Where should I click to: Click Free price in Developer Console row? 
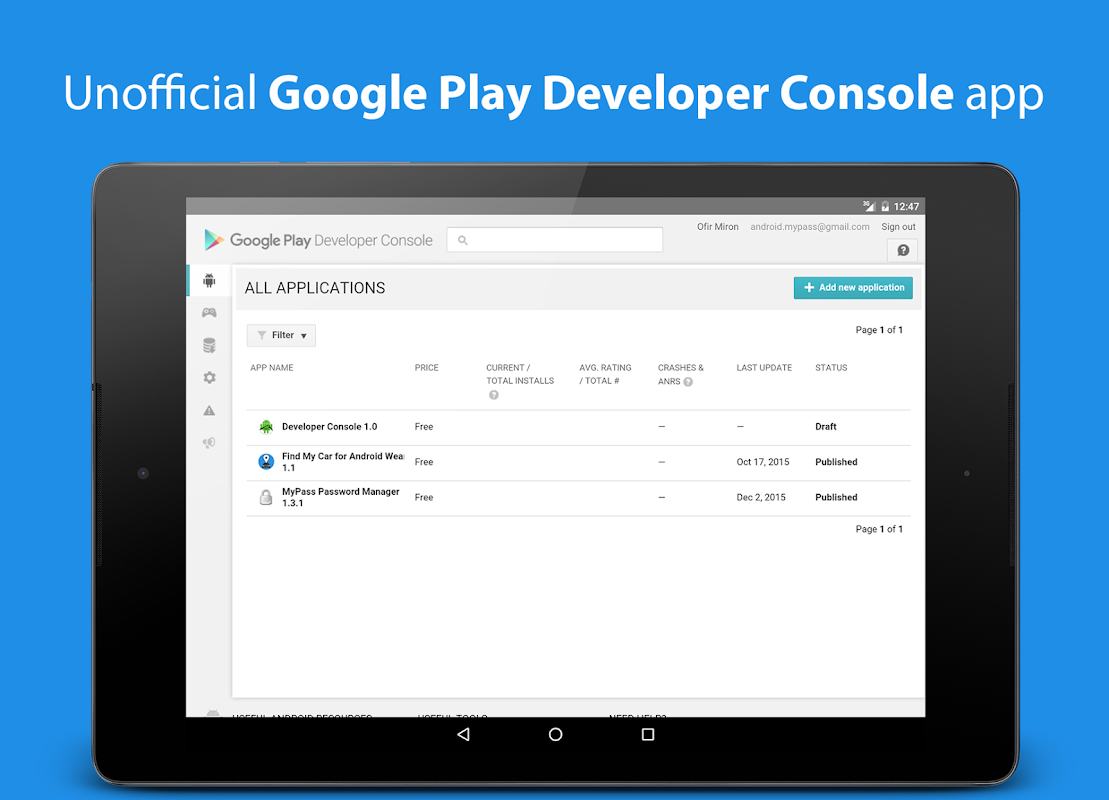424,427
